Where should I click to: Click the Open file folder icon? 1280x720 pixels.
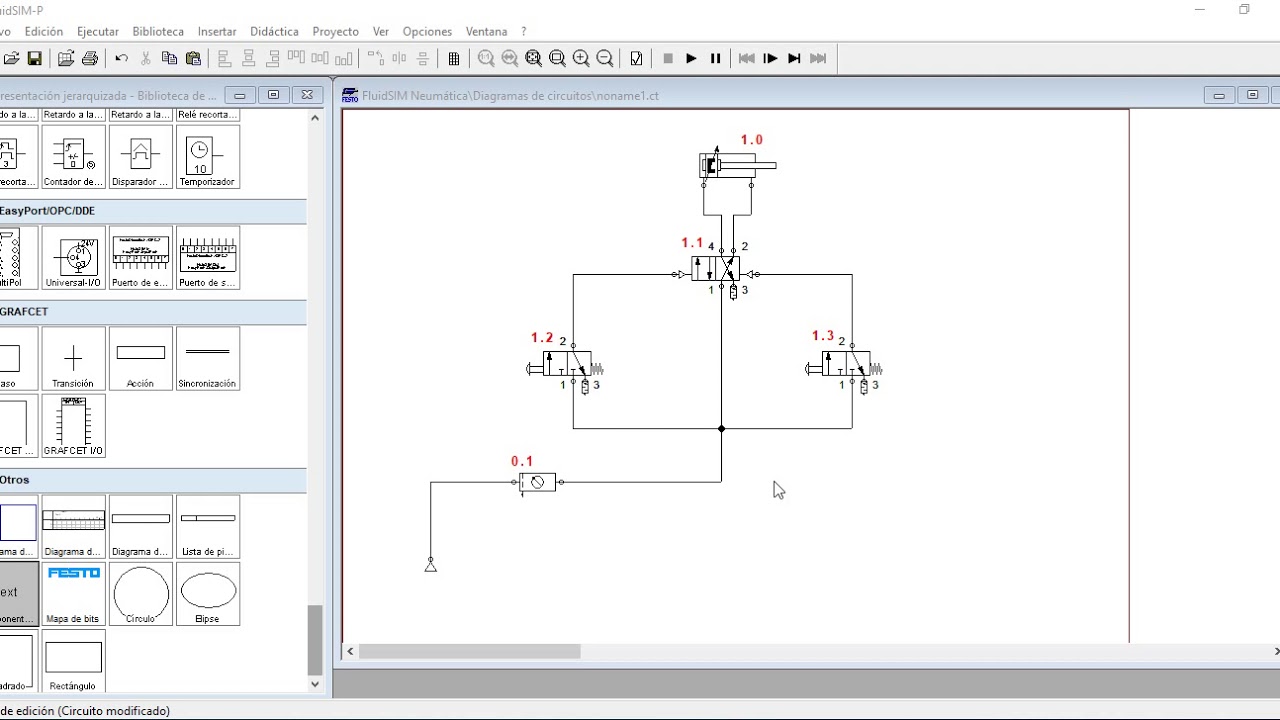[x=12, y=58]
